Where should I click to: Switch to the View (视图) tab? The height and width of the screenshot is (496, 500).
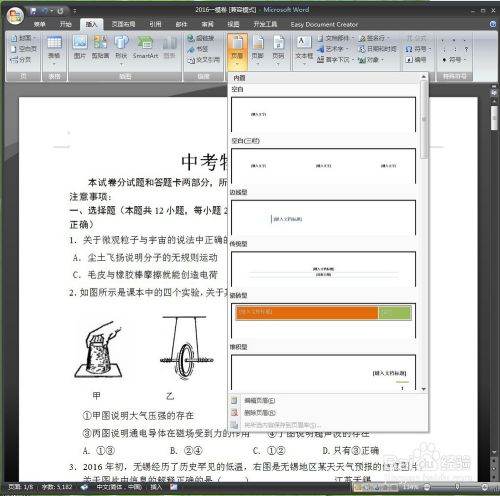(x=233, y=24)
